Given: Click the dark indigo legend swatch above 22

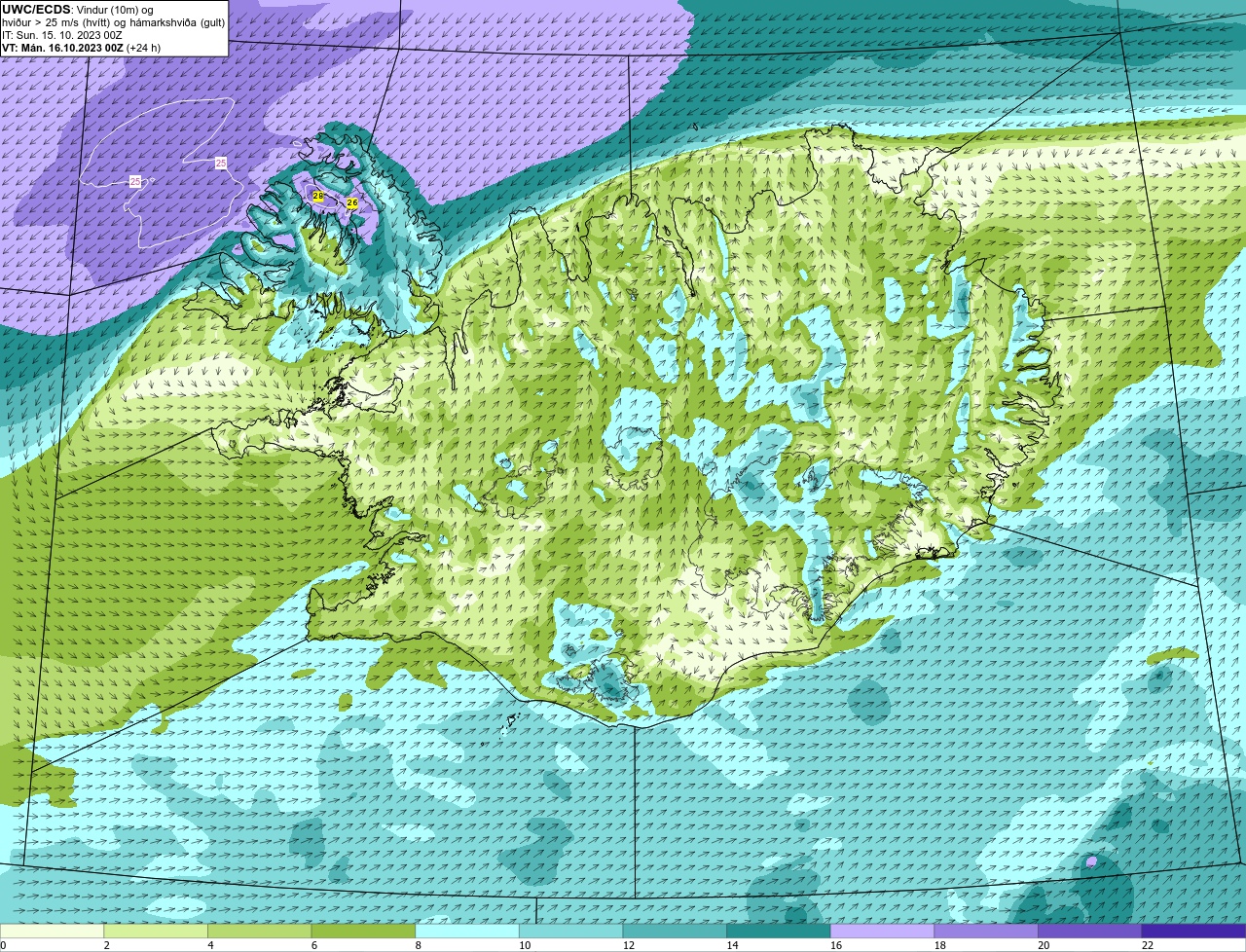Looking at the screenshot, I should (1193, 931).
